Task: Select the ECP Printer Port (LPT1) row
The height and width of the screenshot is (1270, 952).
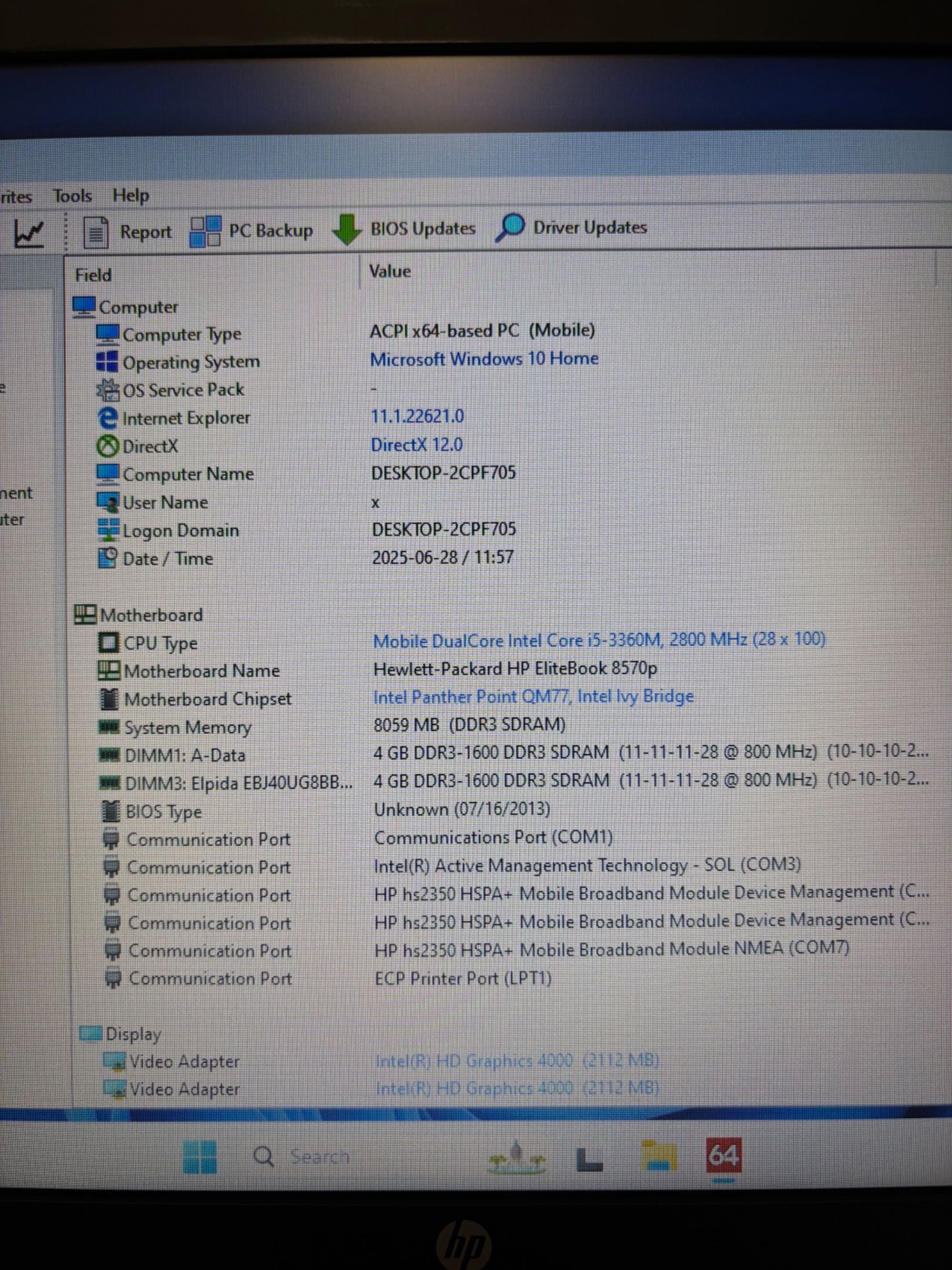Action: (464, 978)
